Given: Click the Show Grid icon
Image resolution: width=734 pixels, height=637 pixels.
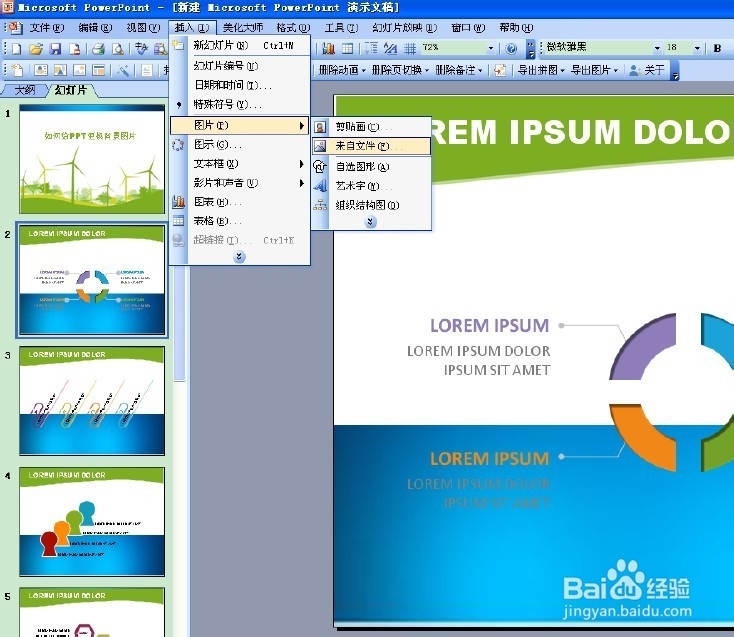Looking at the screenshot, I should coord(410,48).
